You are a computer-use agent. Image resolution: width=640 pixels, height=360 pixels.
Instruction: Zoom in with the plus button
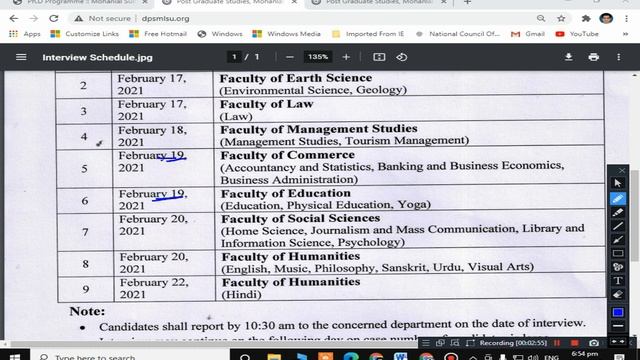pos(346,57)
